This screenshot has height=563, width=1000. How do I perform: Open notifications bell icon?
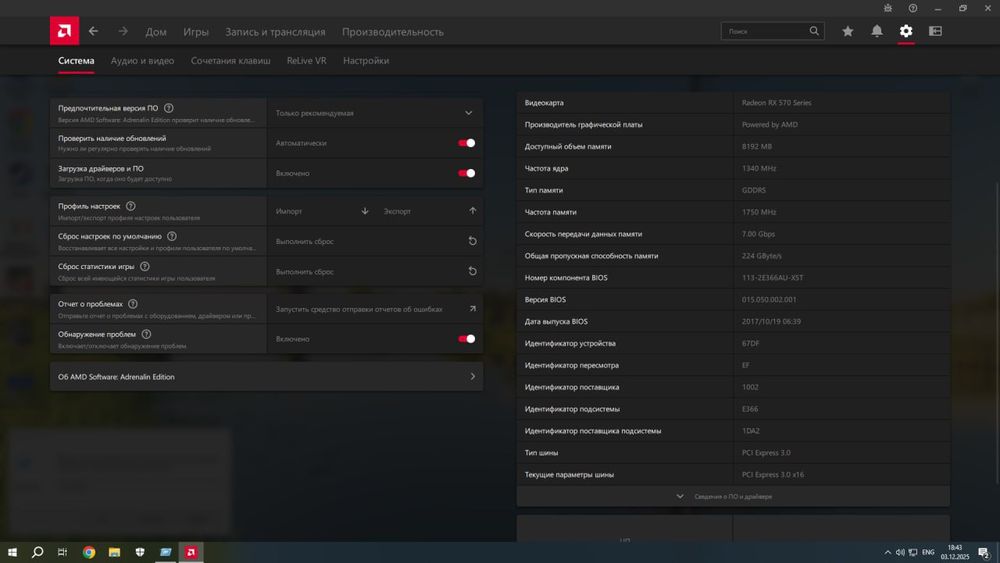(x=877, y=31)
